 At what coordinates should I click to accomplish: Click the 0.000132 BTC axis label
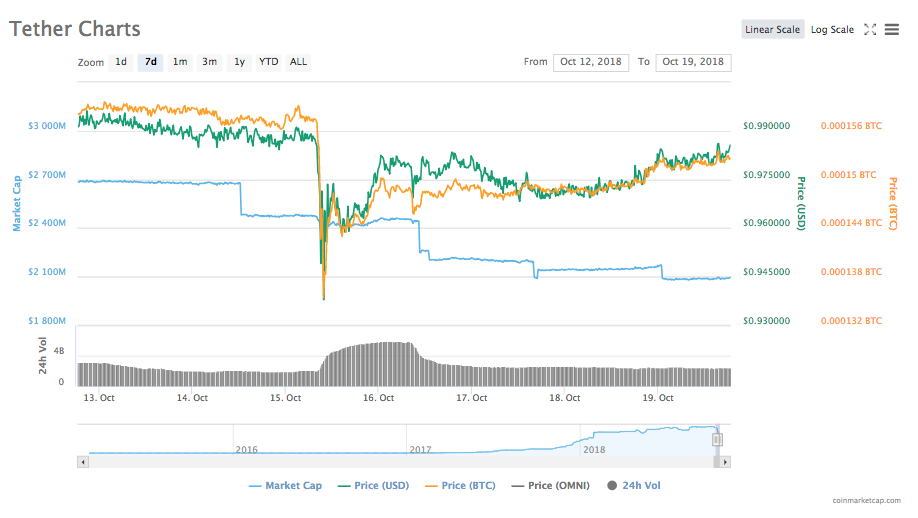pos(851,321)
